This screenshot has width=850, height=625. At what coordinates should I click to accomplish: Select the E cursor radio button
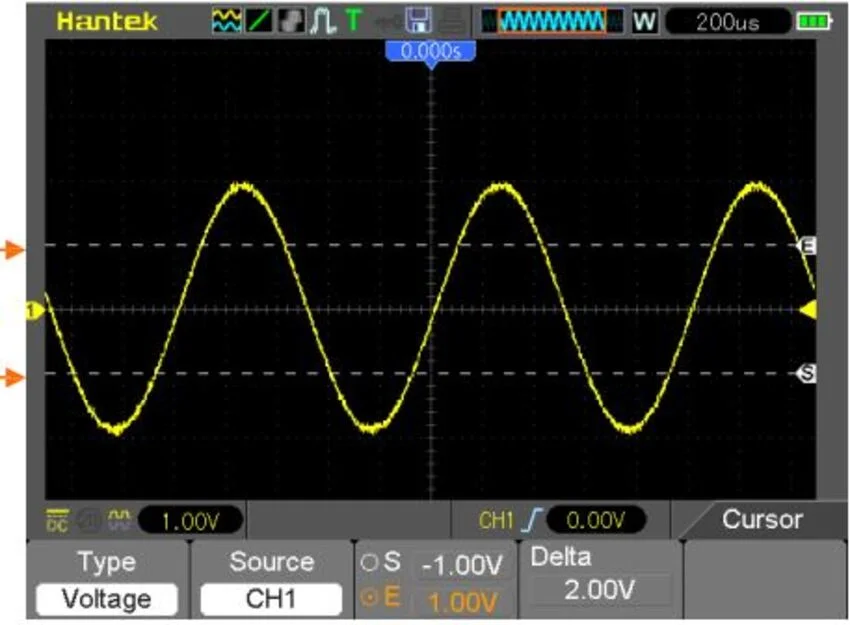click(x=367, y=599)
